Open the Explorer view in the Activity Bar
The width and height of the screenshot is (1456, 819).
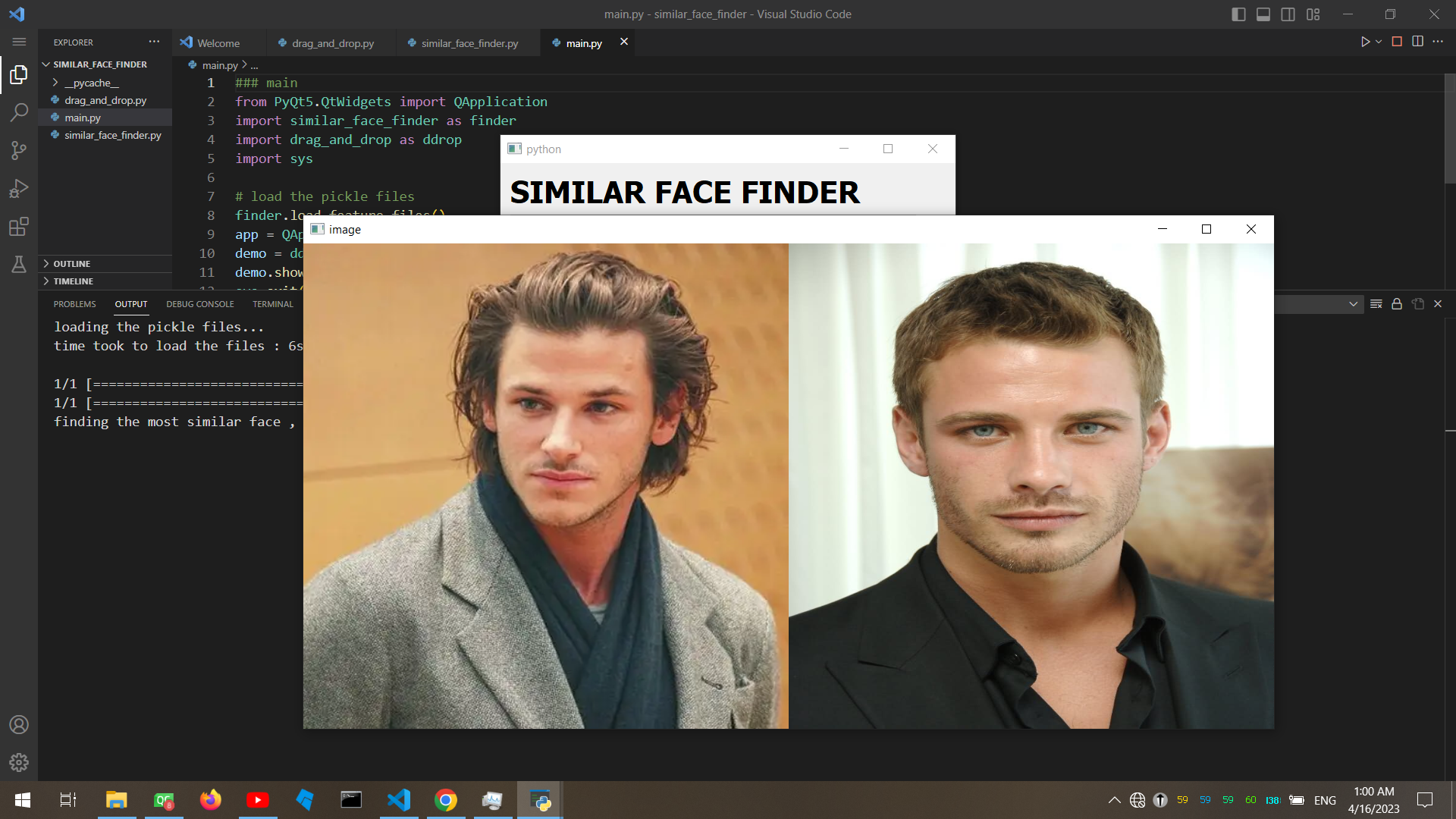point(19,74)
